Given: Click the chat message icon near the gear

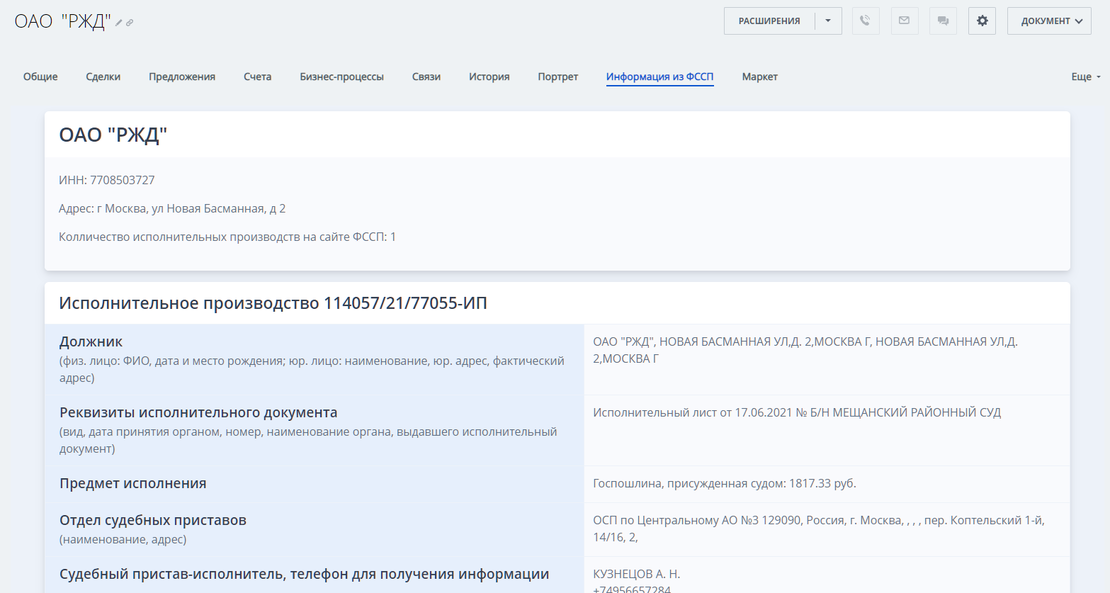Looking at the screenshot, I should [942, 20].
